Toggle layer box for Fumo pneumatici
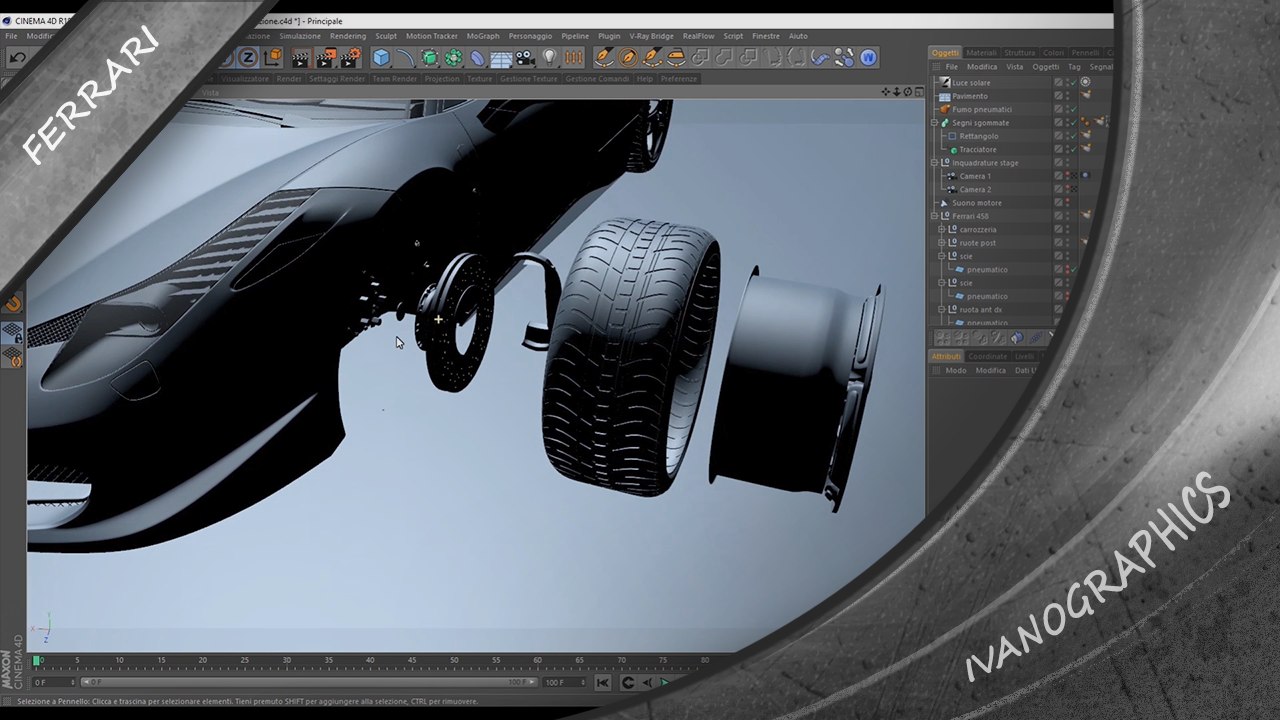 click(x=1058, y=109)
